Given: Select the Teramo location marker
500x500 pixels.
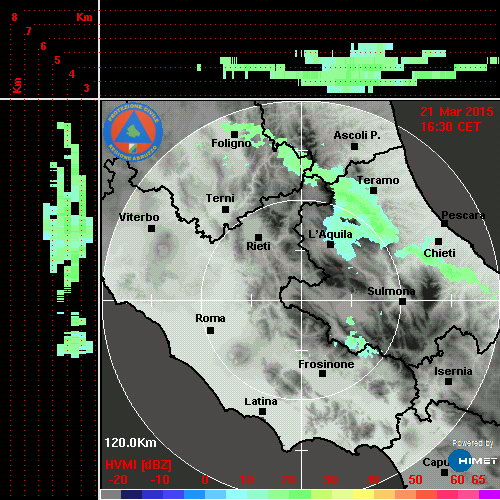Looking at the screenshot, I should pos(373,190).
